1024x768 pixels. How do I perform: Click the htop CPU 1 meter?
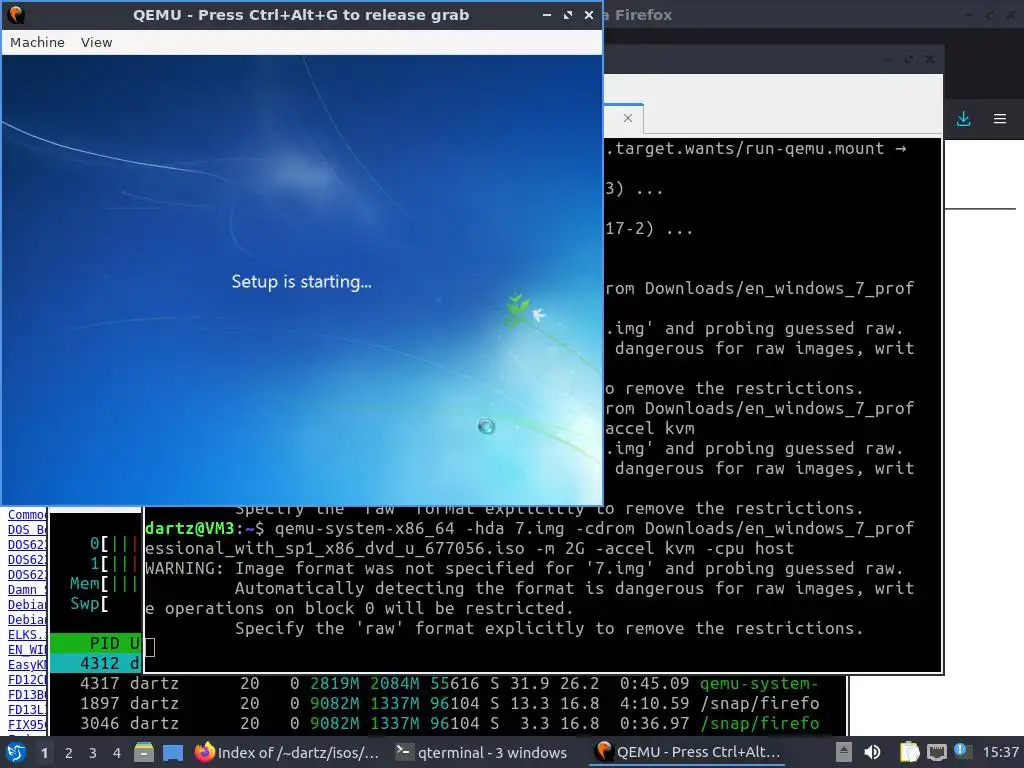click(x=114, y=564)
